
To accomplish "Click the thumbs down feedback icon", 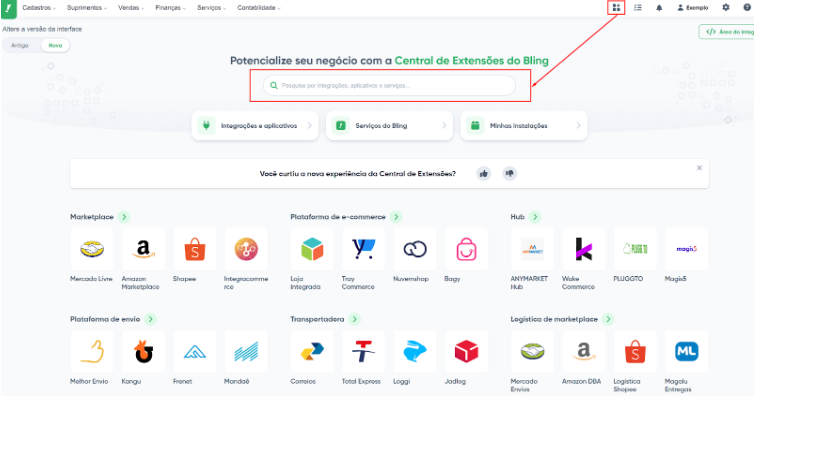I will [x=510, y=173].
